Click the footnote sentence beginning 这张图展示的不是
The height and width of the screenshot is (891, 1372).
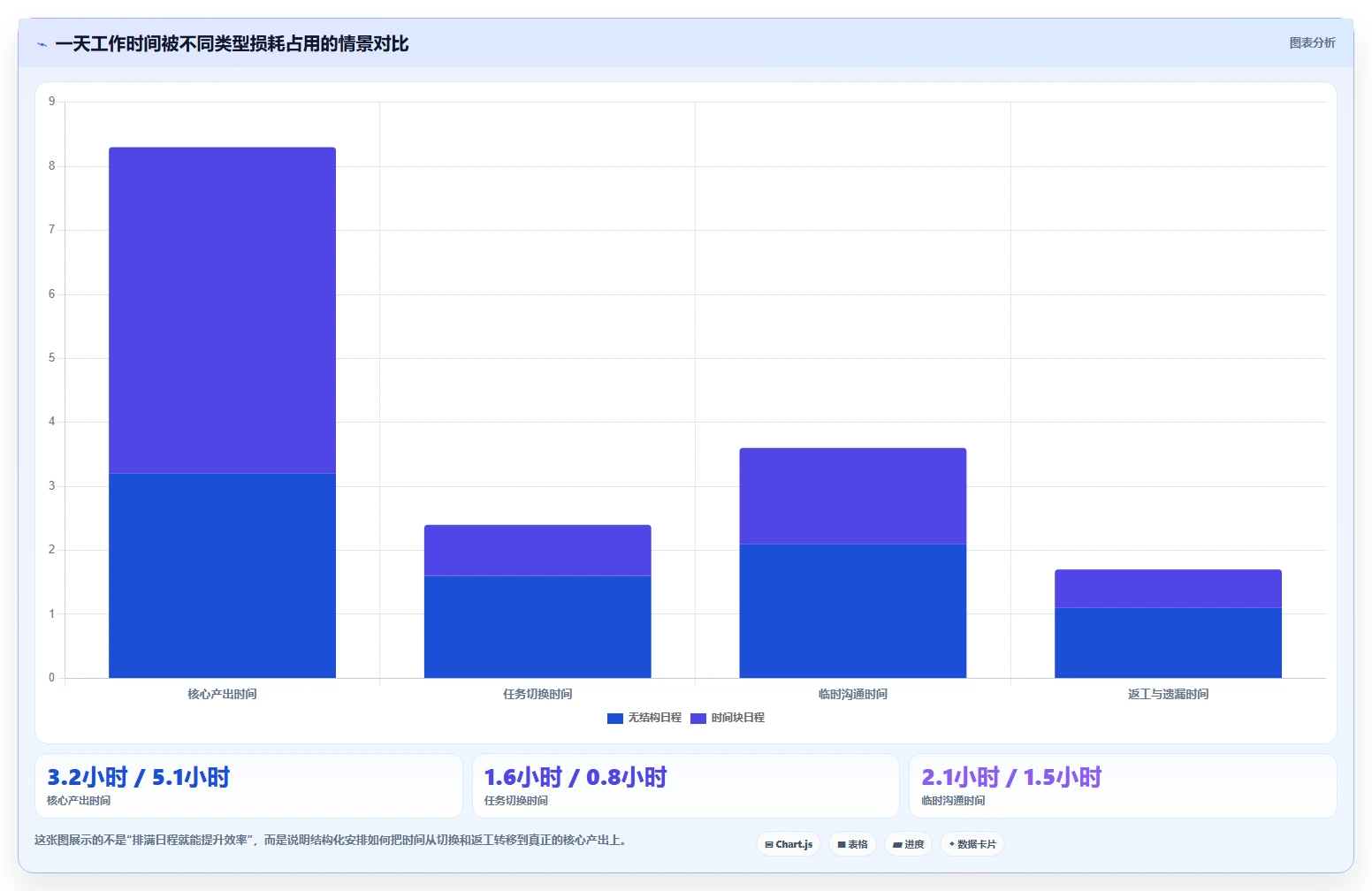(331, 840)
